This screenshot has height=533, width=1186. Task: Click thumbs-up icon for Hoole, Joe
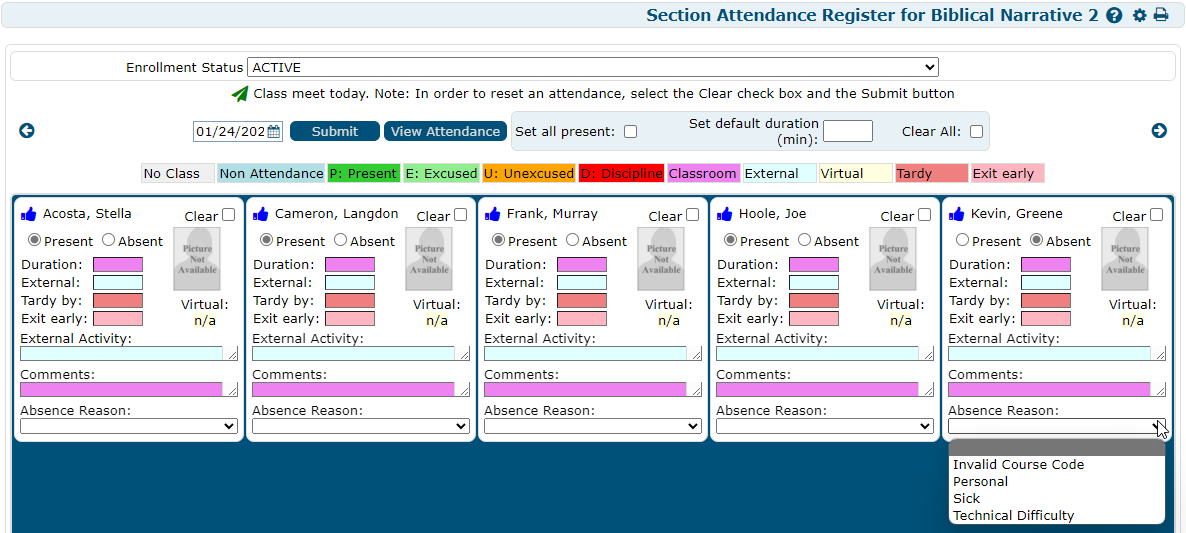(725, 214)
